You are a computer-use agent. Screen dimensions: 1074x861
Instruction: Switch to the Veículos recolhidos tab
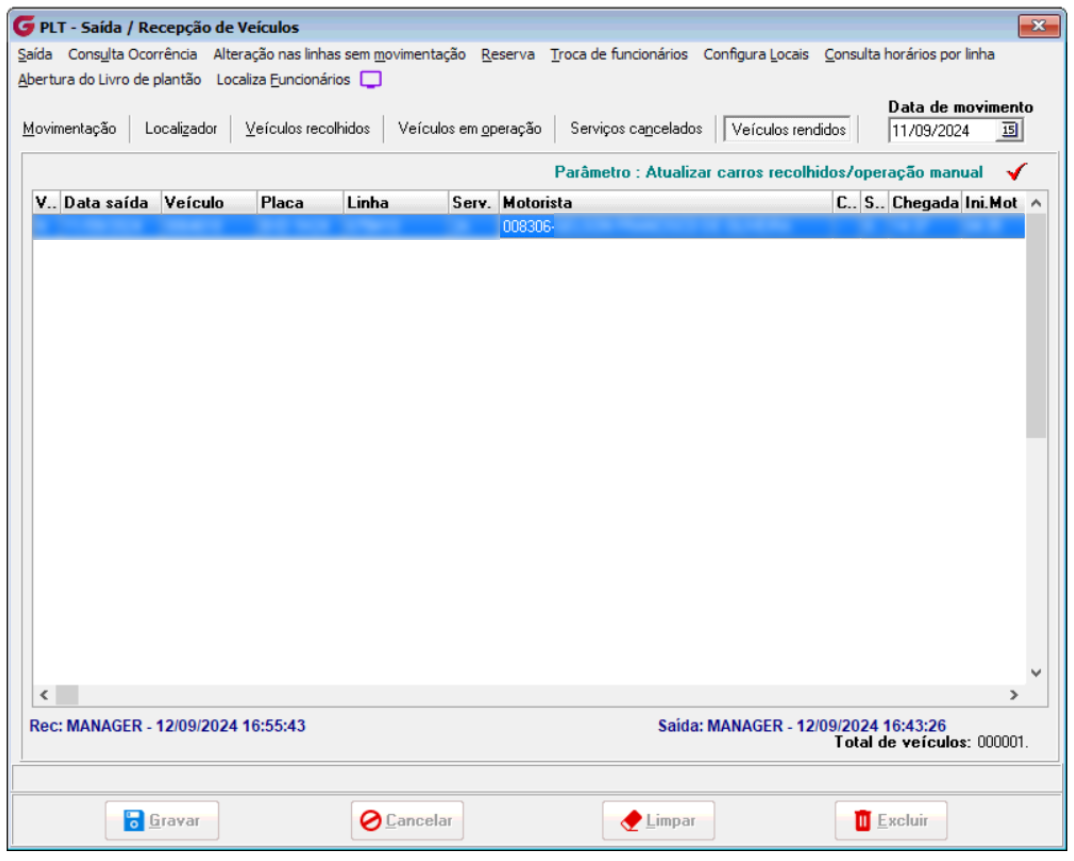coord(308,129)
